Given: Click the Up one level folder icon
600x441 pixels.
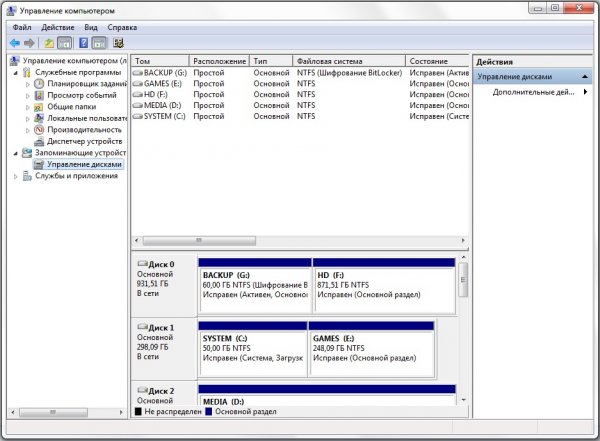Looking at the screenshot, I should pyautogui.click(x=49, y=43).
